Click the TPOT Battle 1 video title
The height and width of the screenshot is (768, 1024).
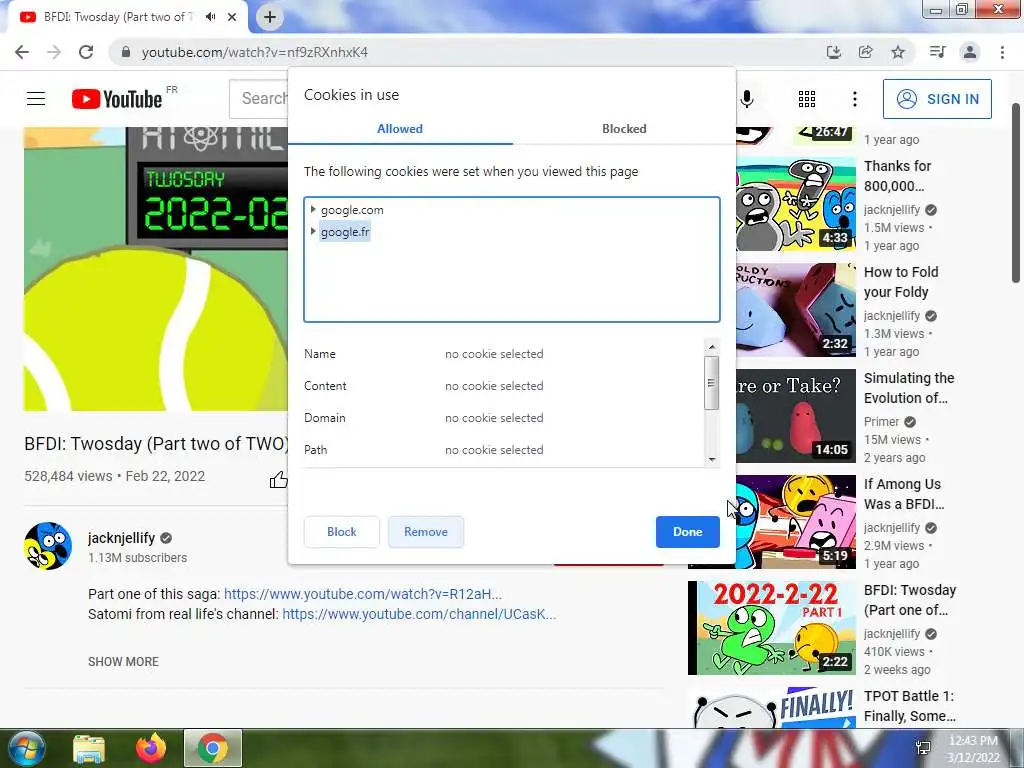click(x=910, y=706)
